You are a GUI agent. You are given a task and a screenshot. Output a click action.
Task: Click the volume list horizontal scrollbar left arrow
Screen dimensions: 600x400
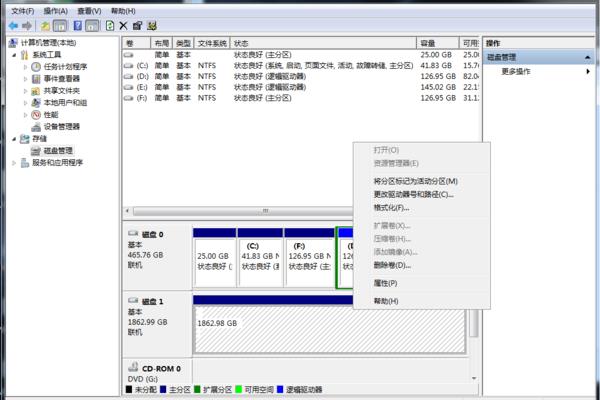coord(128,211)
